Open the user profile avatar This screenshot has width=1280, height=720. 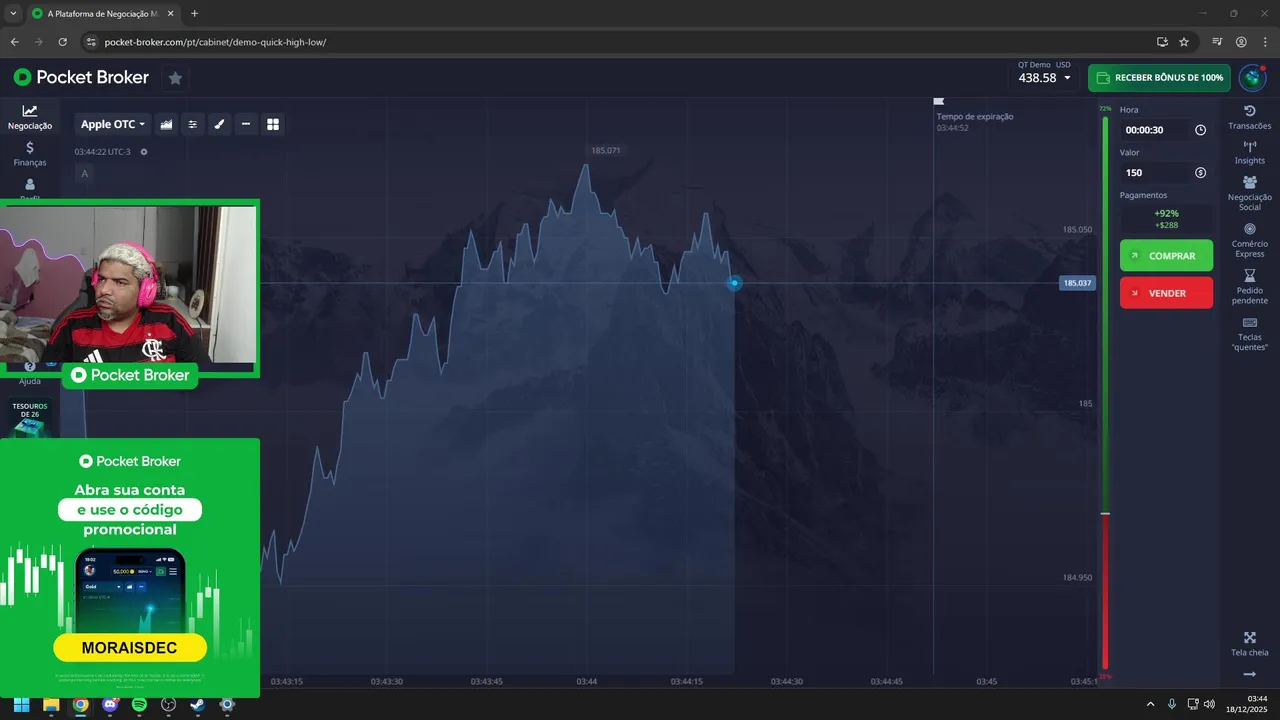pos(1252,78)
